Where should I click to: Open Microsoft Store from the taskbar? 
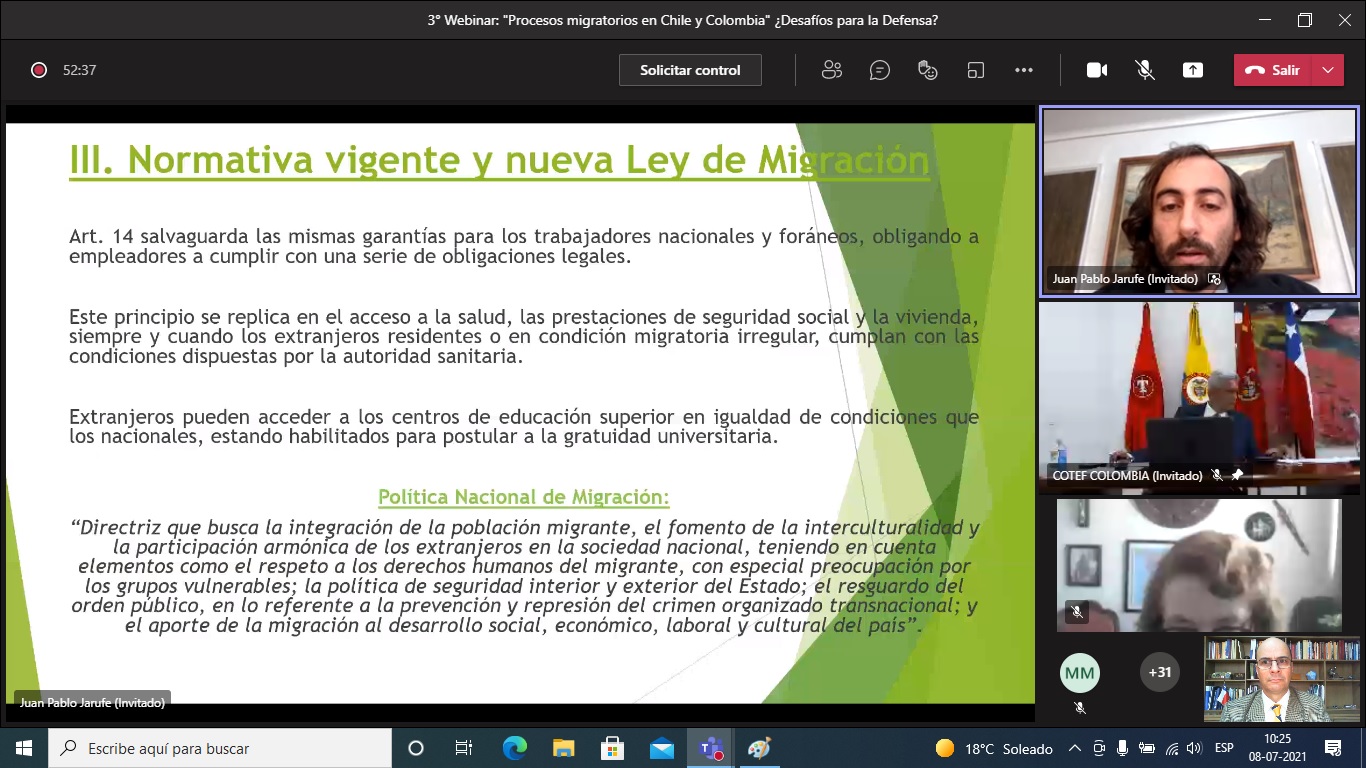point(612,748)
